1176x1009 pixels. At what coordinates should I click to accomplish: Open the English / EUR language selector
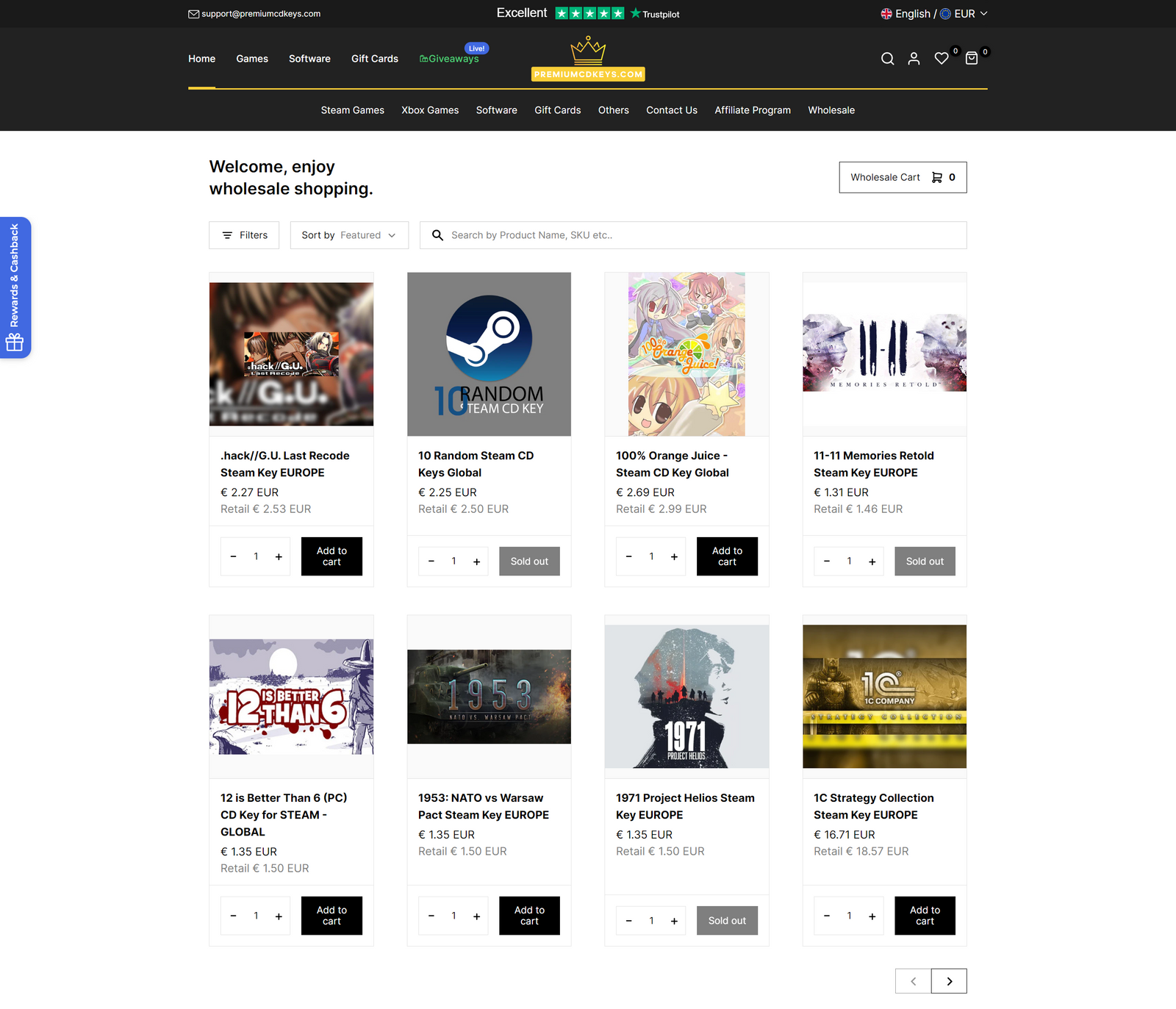(x=934, y=14)
